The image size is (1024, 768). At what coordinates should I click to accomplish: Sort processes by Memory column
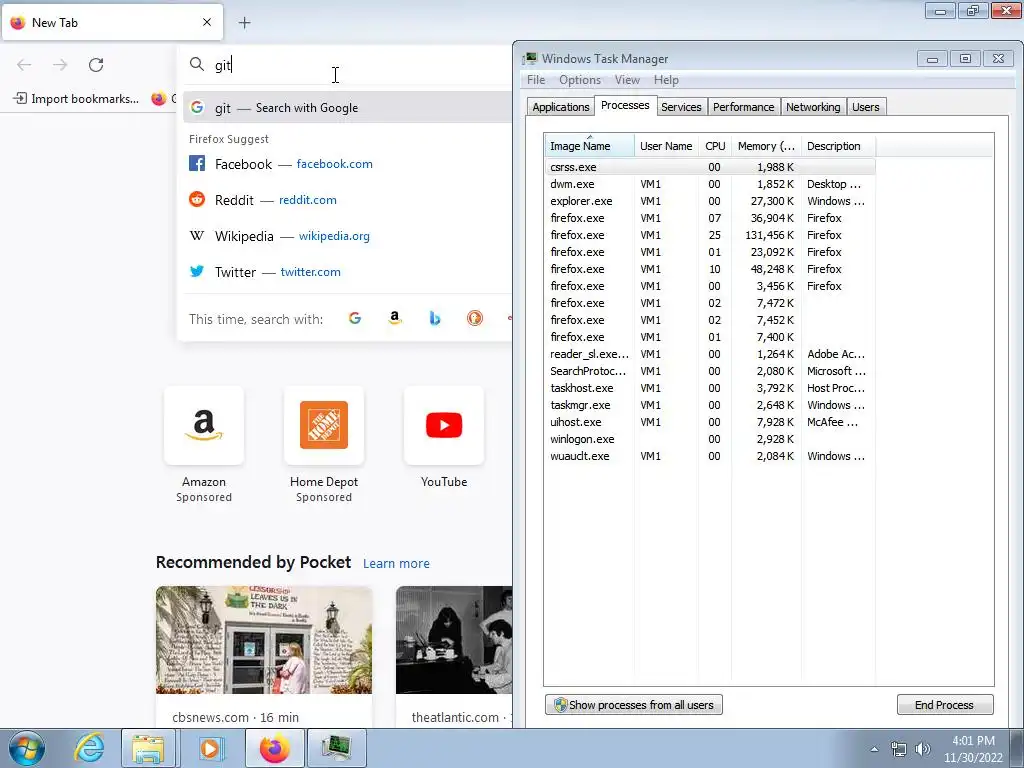(766, 146)
